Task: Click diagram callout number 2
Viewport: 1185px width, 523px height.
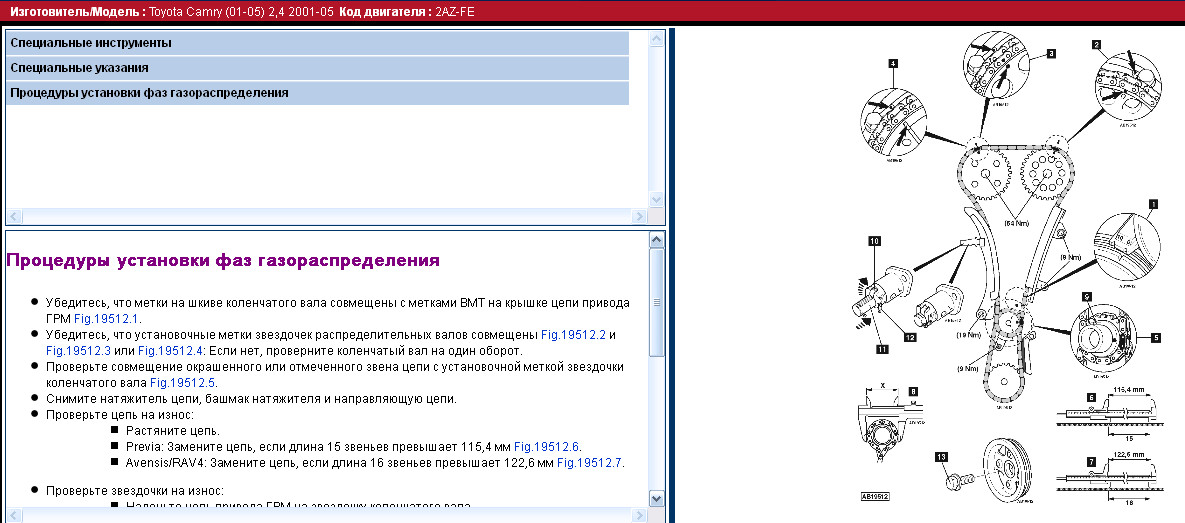Action: point(1096,45)
